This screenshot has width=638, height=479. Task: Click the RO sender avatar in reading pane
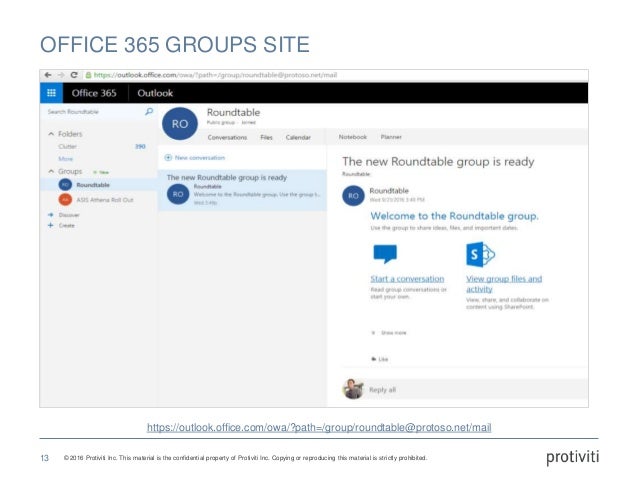pyautogui.click(x=353, y=195)
